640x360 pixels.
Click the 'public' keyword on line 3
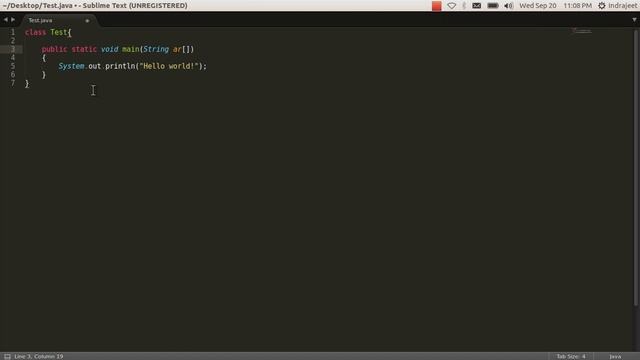click(x=54, y=49)
